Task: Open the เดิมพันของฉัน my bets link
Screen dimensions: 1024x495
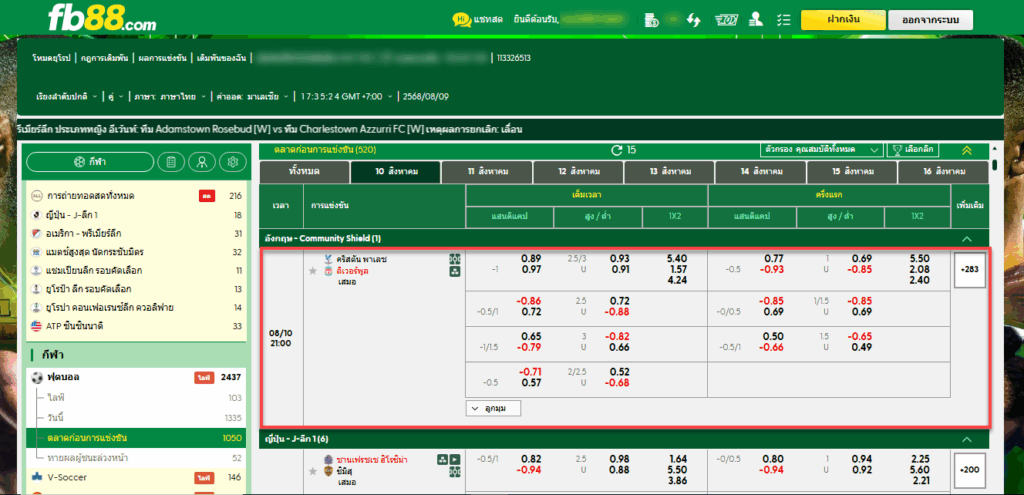Action: [x=221, y=58]
